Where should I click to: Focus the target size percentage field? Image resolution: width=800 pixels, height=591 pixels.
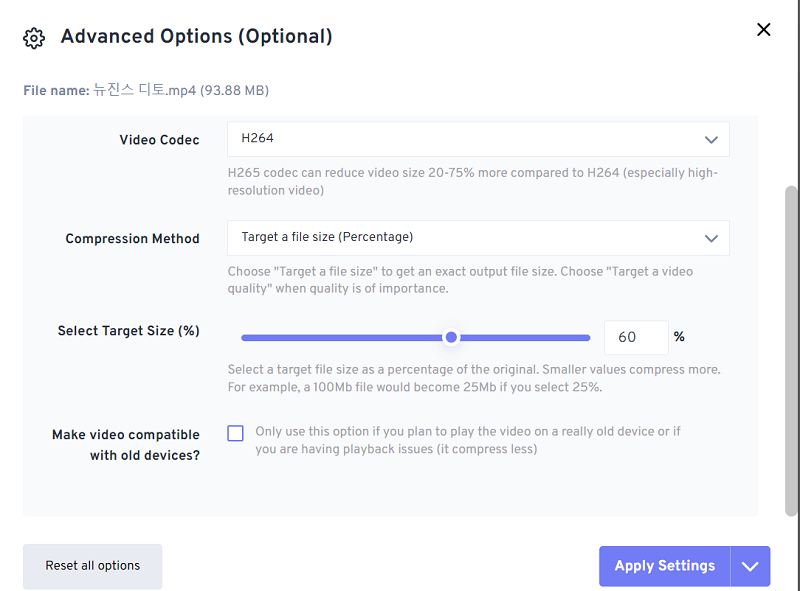[636, 337]
